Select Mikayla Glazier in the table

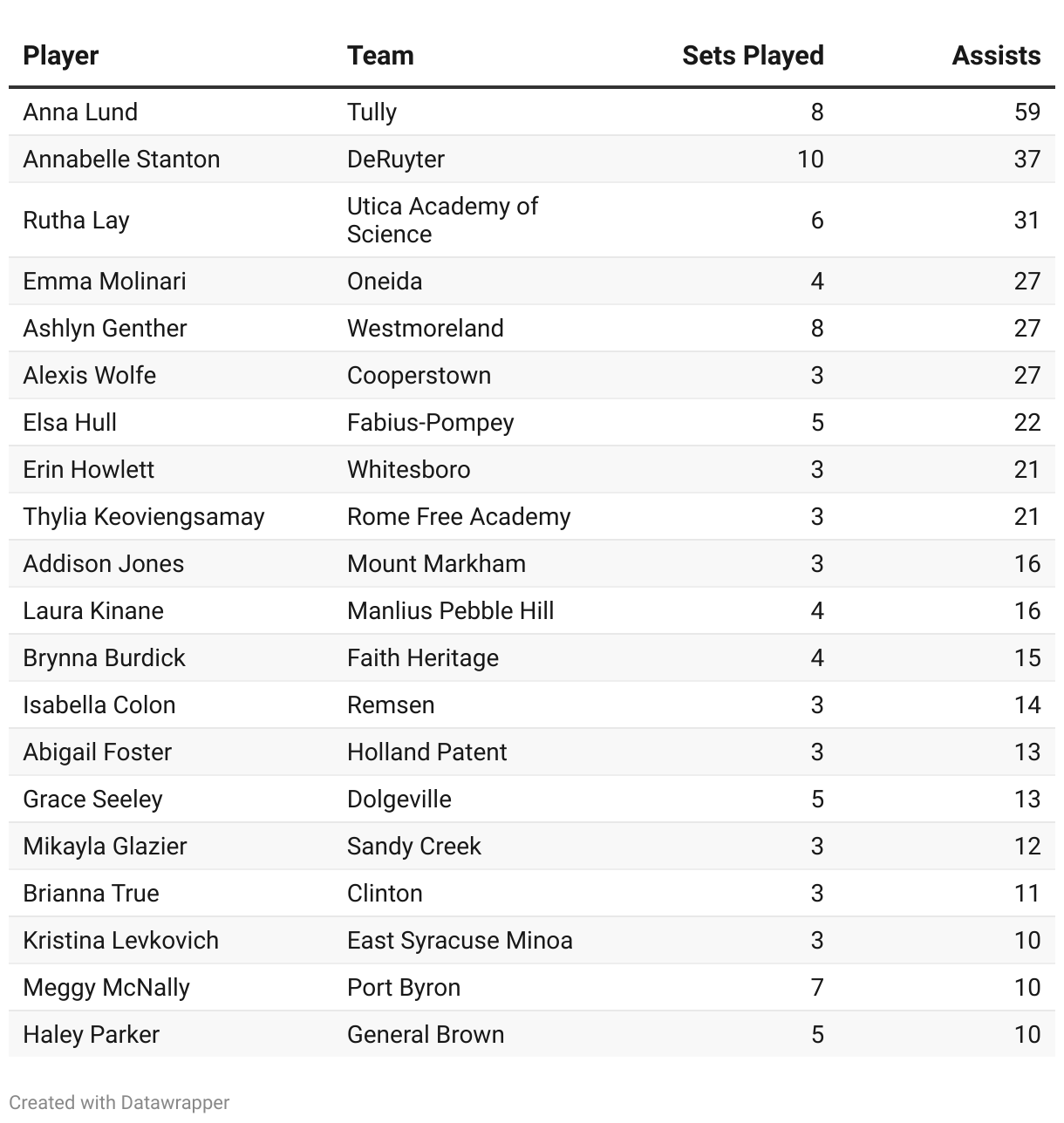coord(105,846)
